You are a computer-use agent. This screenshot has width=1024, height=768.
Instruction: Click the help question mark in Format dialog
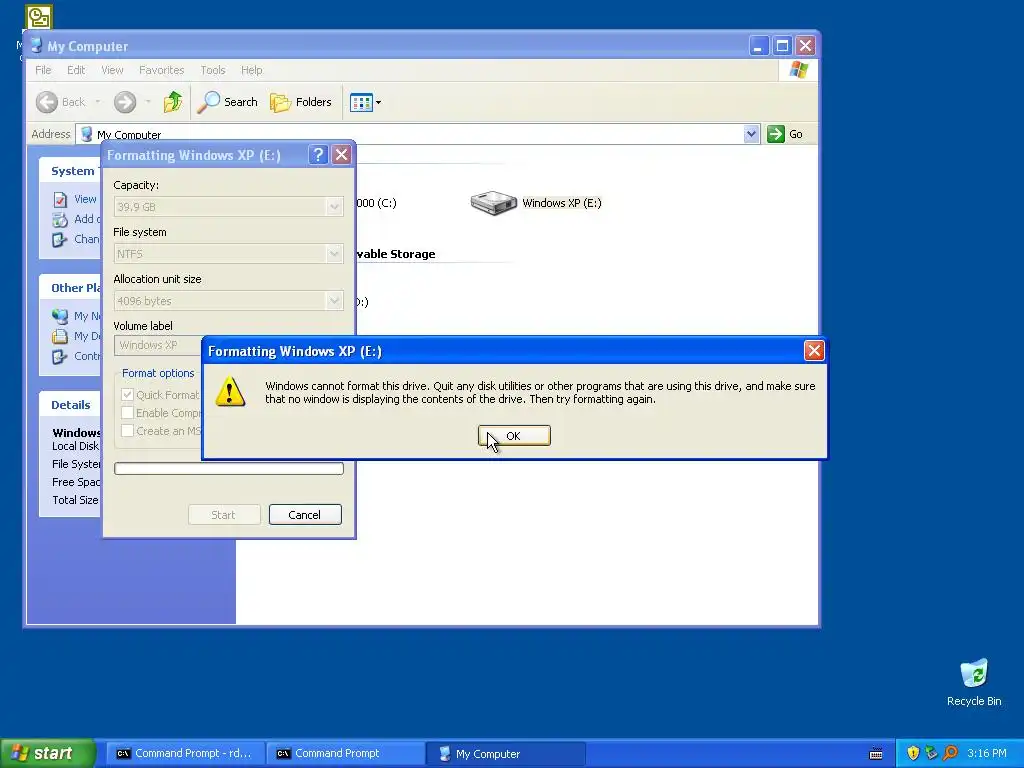(317, 155)
